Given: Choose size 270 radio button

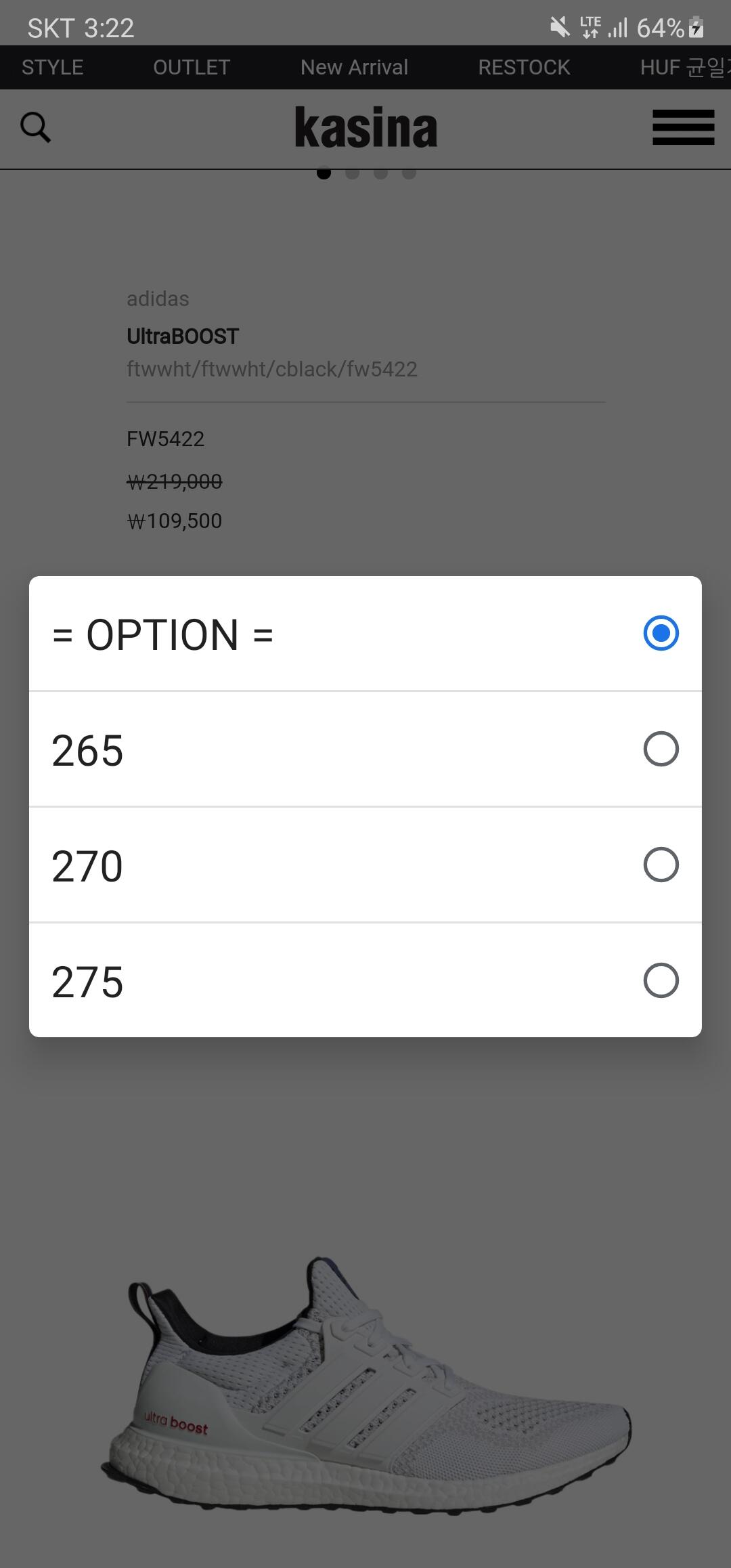Looking at the screenshot, I should [x=661, y=865].
